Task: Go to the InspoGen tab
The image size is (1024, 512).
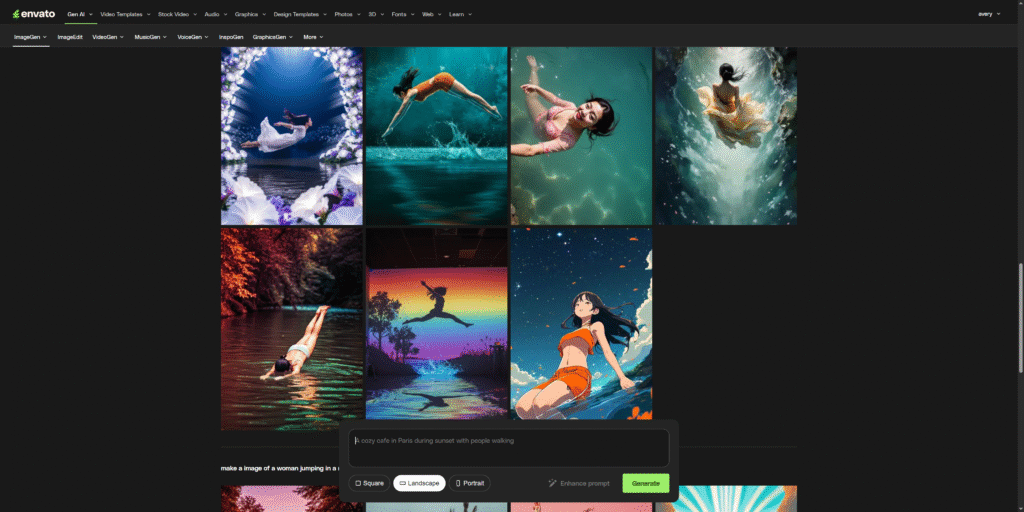Action: click(231, 37)
